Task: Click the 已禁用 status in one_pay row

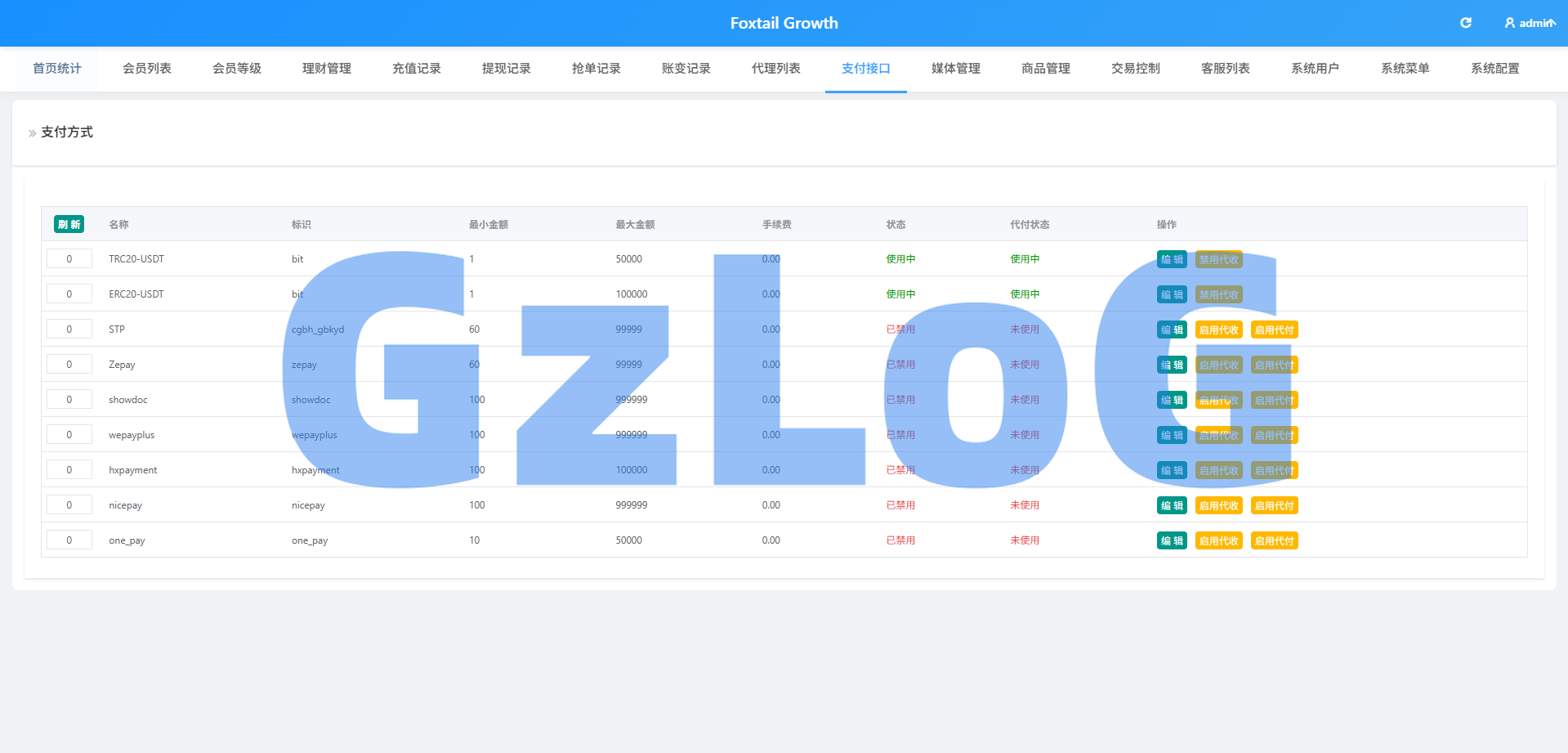Action: click(x=900, y=540)
